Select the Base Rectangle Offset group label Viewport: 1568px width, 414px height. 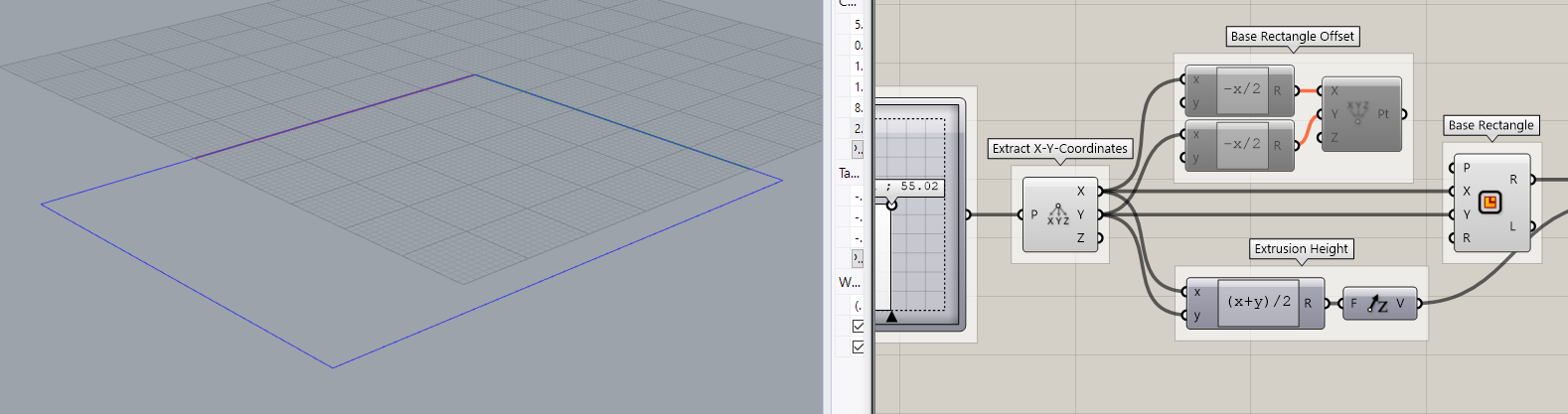point(1292,37)
